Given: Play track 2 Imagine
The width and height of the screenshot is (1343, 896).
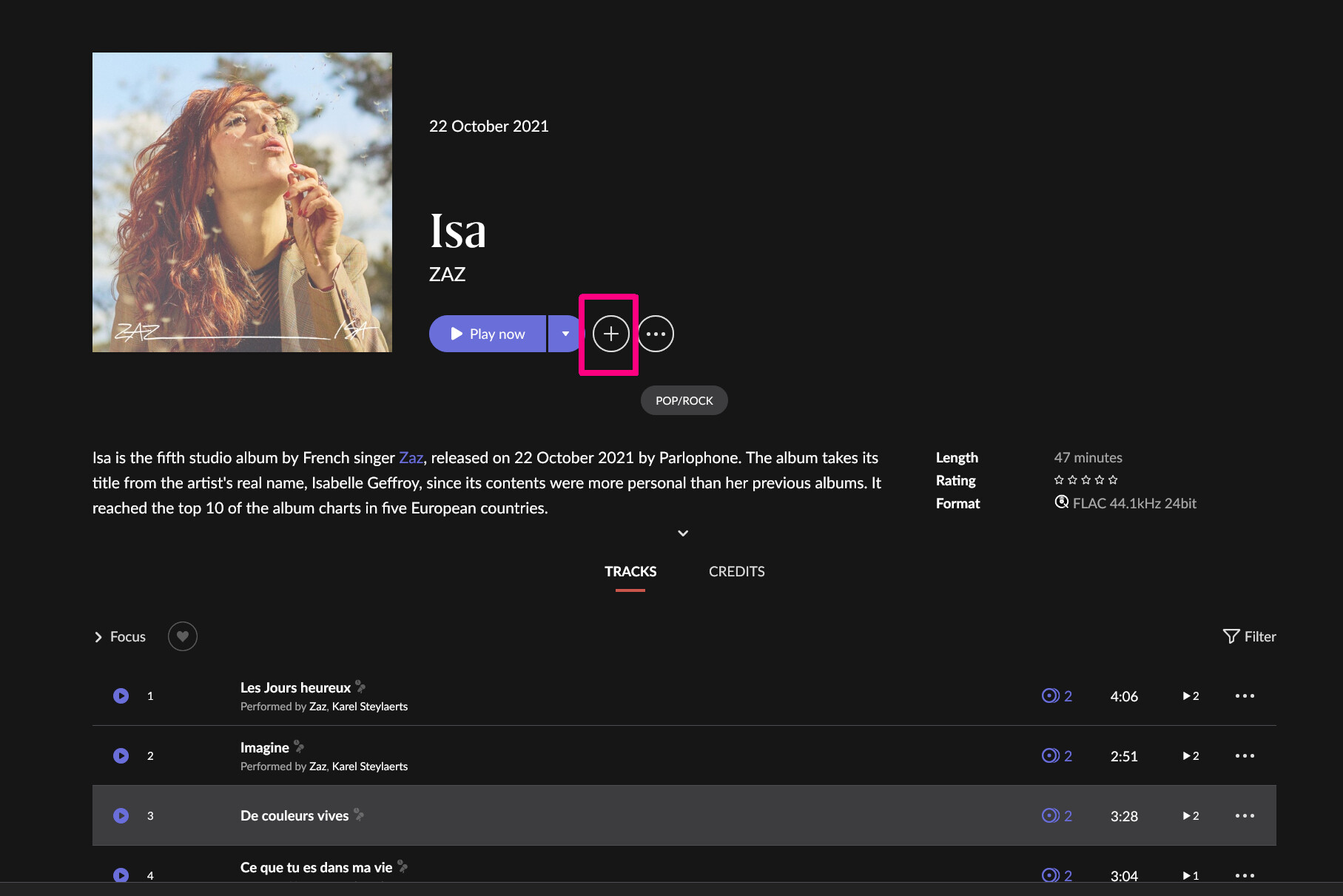Looking at the screenshot, I should (x=121, y=756).
